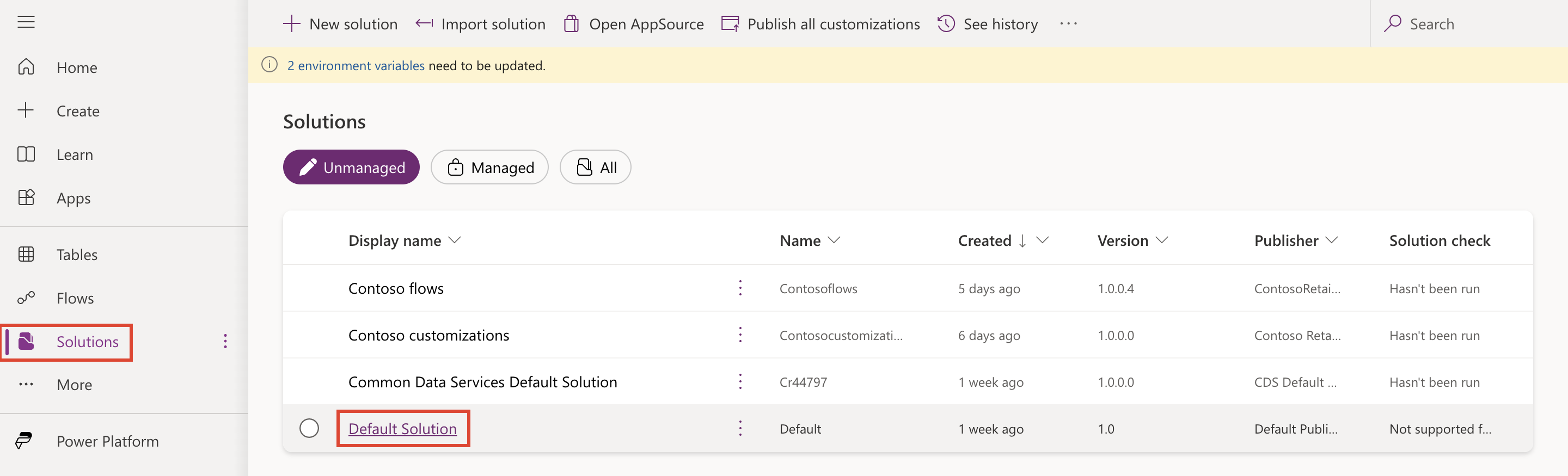Viewport: 1568px width, 476px height.
Task: Click the 1.0.0.4 version cell
Action: (1116, 289)
